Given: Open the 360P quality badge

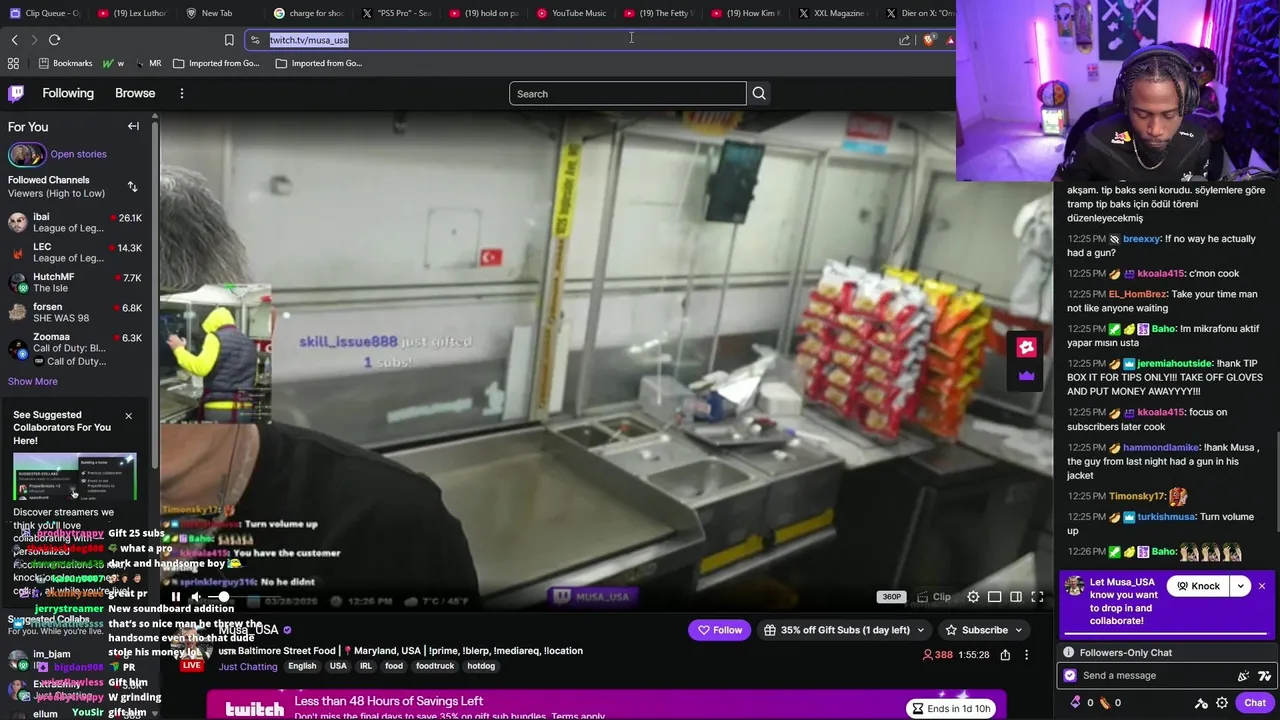Looking at the screenshot, I should tap(891, 597).
